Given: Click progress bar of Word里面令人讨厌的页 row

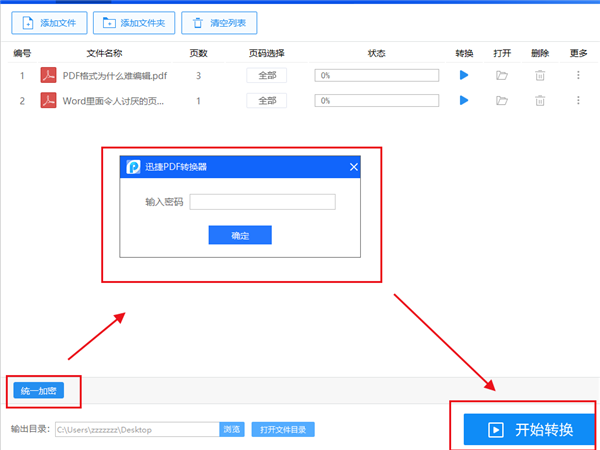Looking at the screenshot, I should point(377,101).
